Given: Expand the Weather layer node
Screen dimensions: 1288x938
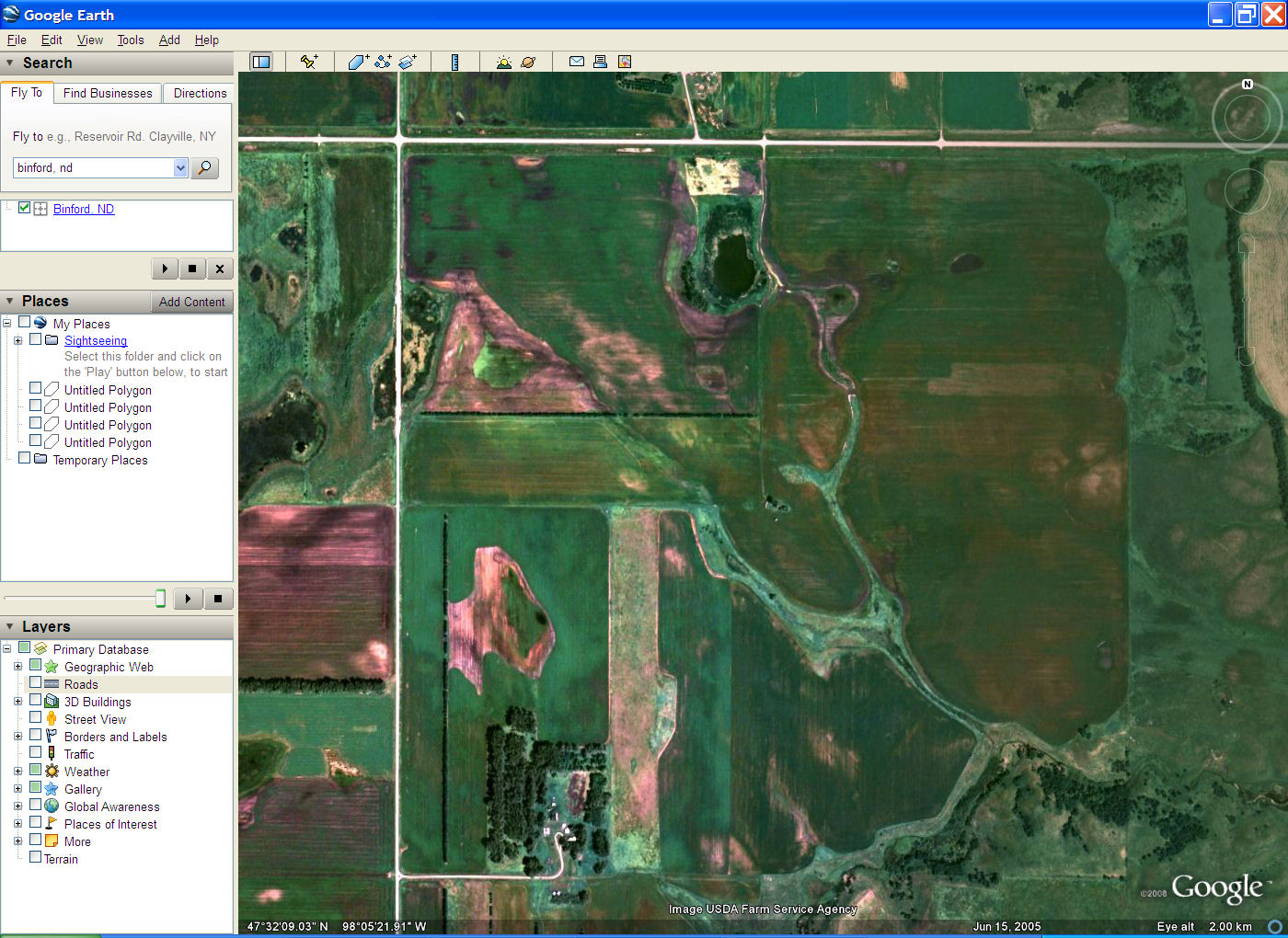Looking at the screenshot, I should pyautogui.click(x=17, y=772).
